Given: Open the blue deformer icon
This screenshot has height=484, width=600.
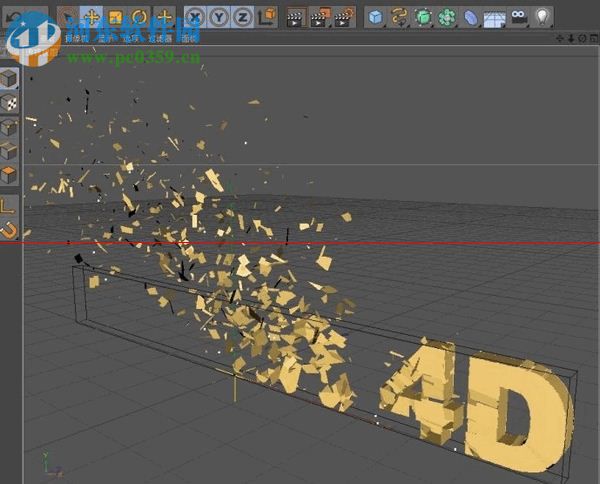Looking at the screenshot, I should [x=471, y=18].
